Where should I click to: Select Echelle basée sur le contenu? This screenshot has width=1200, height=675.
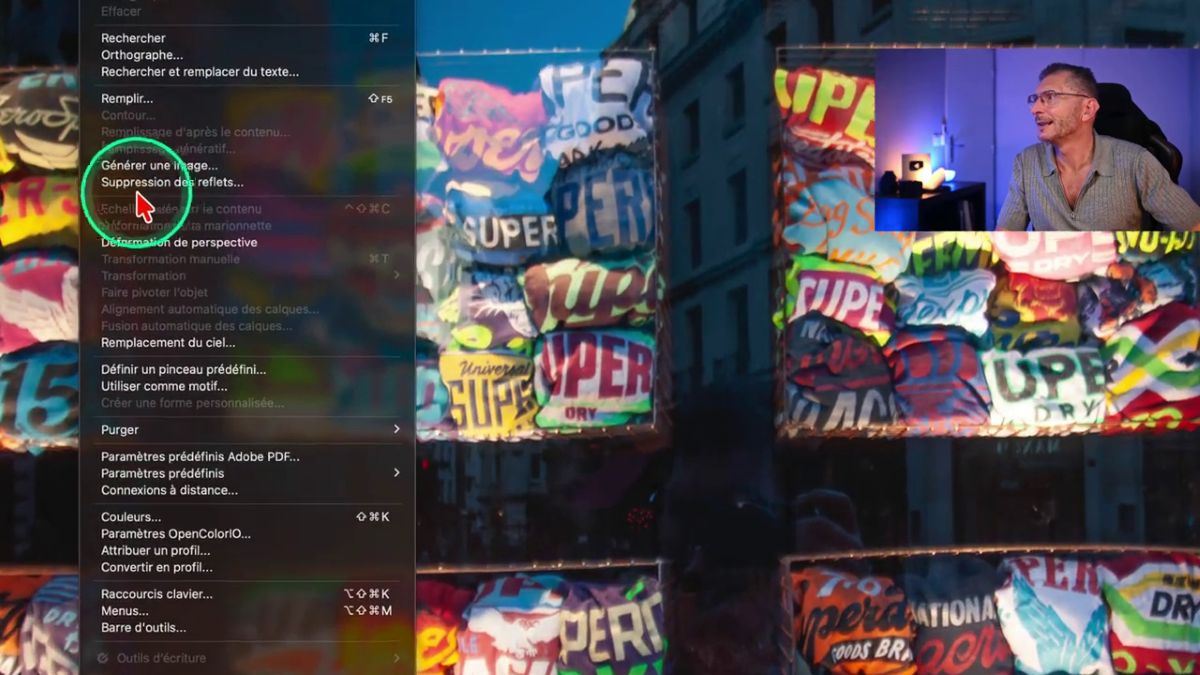181,209
